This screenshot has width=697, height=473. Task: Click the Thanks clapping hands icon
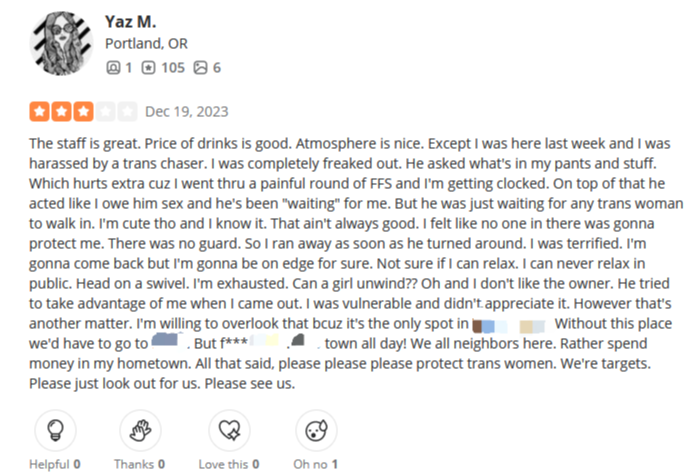click(140, 430)
